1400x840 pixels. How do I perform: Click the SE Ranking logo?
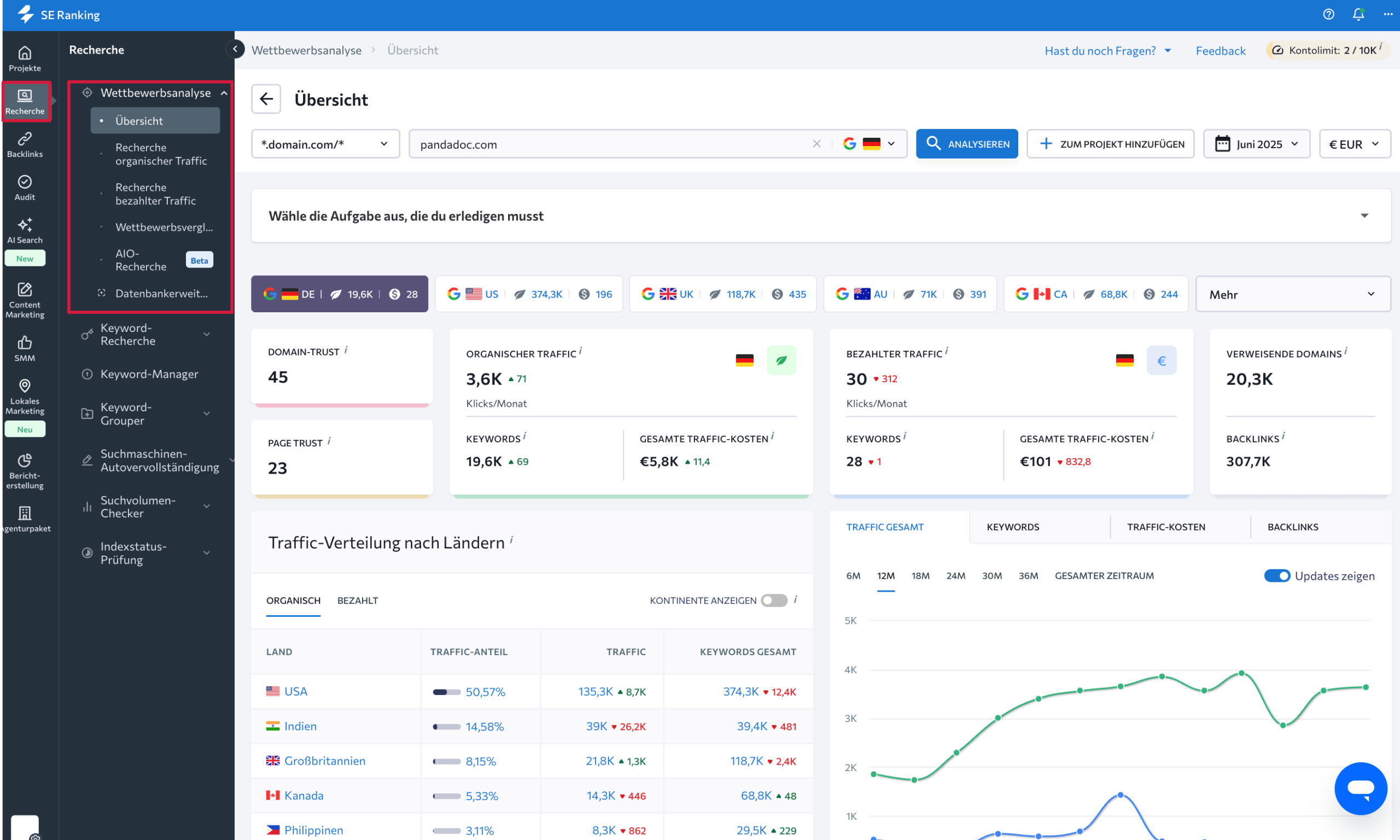pyautogui.click(x=59, y=15)
